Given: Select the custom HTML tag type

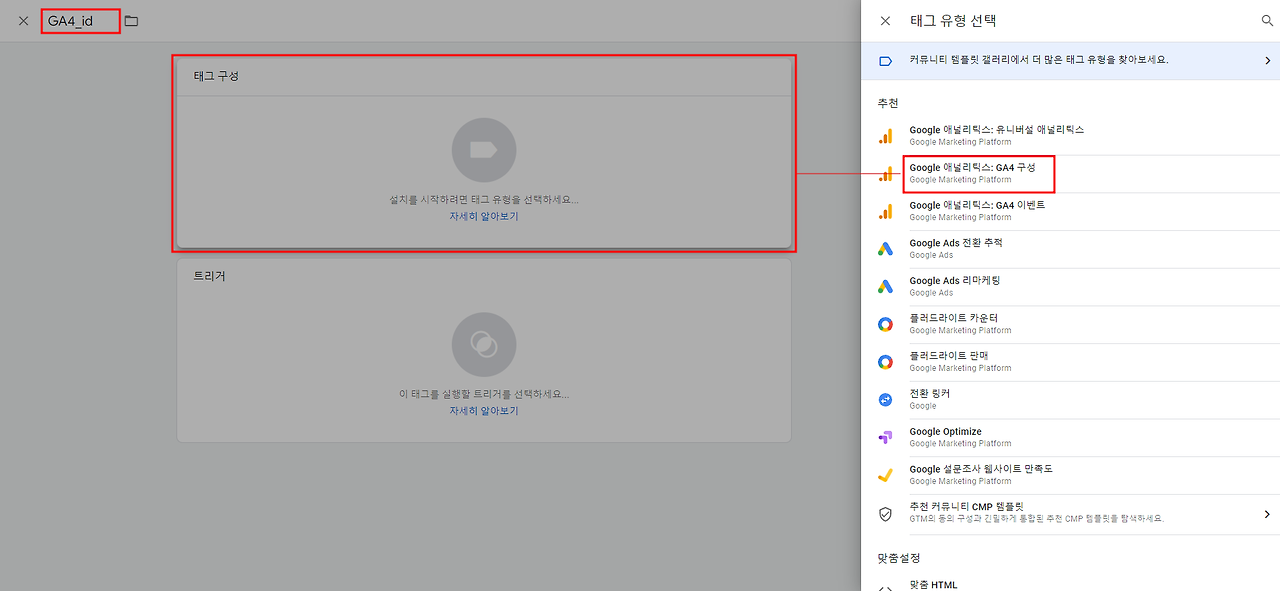Looking at the screenshot, I should (1070, 585).
